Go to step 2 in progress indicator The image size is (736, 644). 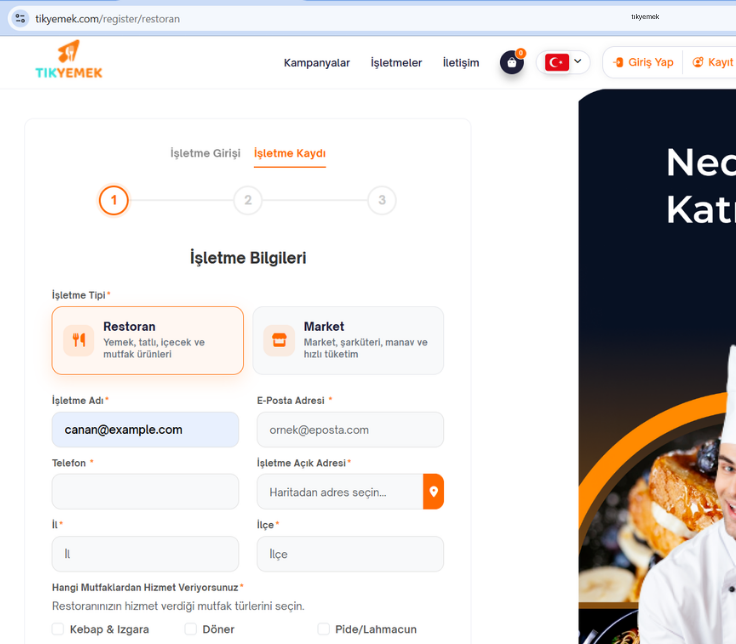[x=248, y=200]
